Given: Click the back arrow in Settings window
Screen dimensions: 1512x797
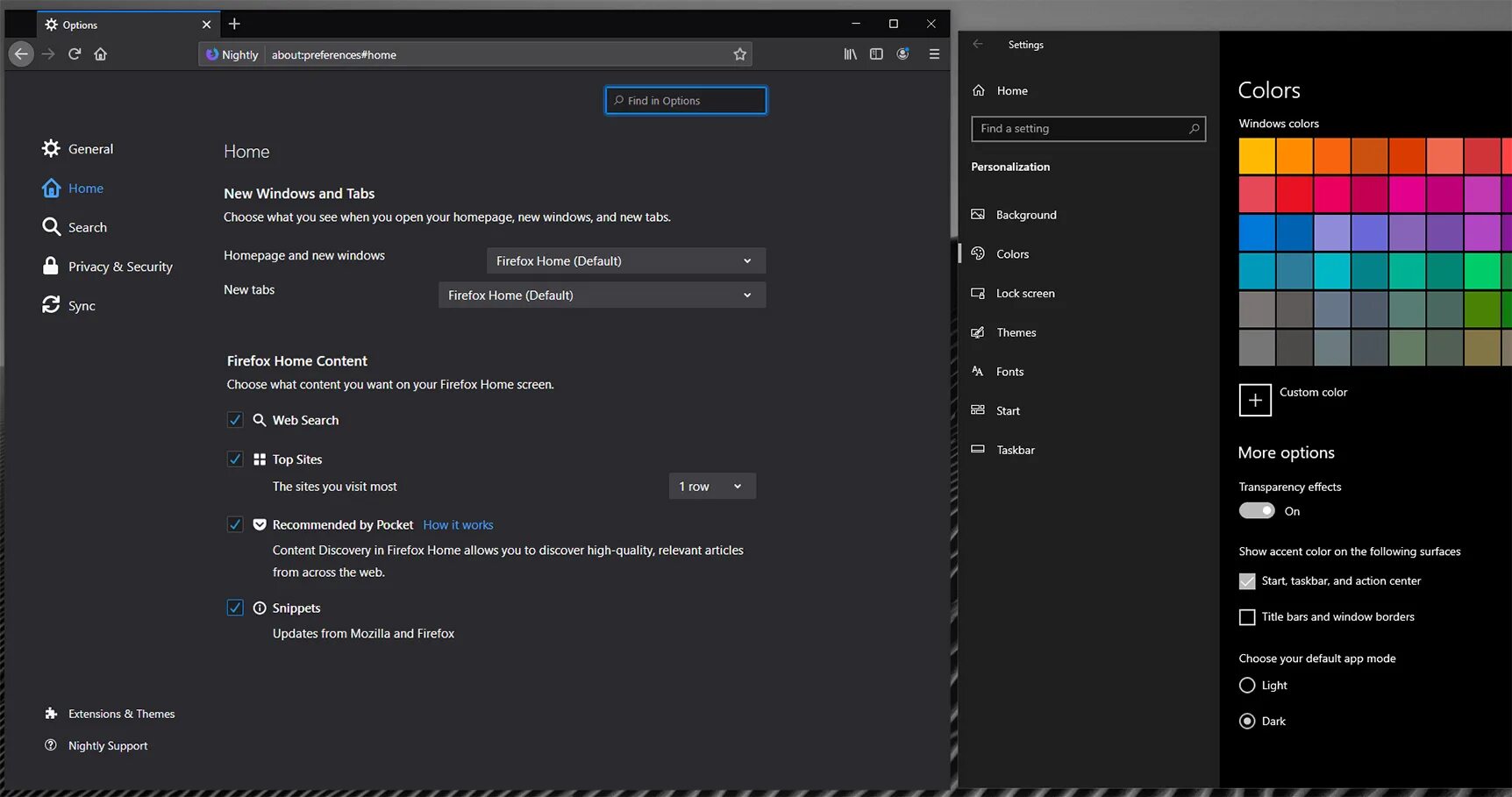Looking at the screenshot, I should coord(978,44).
